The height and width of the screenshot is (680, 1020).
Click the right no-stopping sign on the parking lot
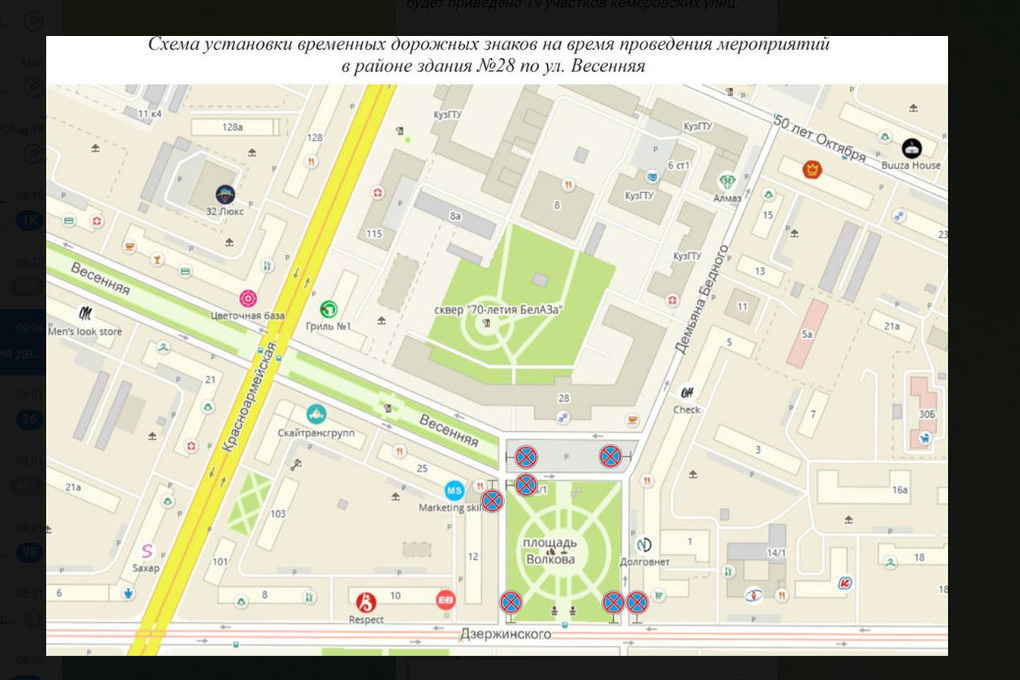[x=610, y=456]
